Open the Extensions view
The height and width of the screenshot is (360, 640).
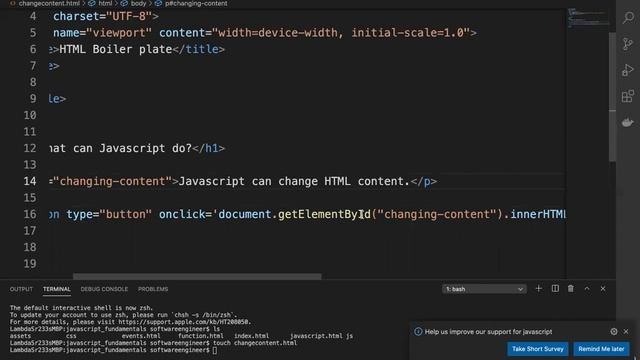[x=628, y=96]
